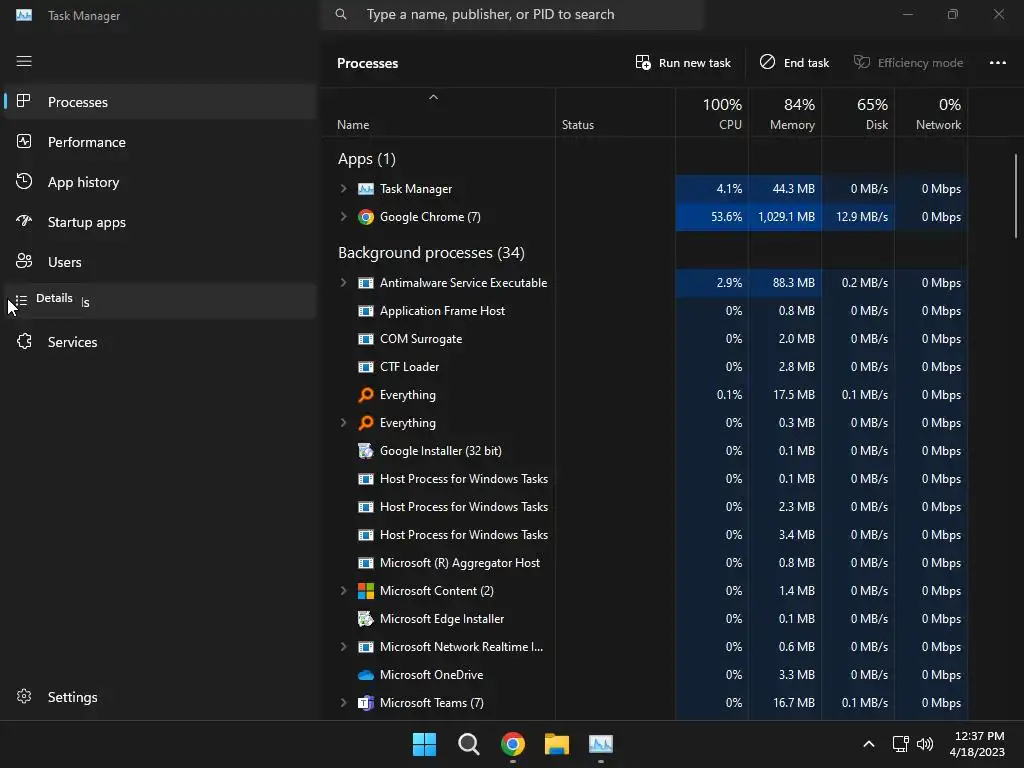The width and height of the screenshot is (1024, 768).
Task: Click the Settings gear icon
Action: click(x=24, y=697)
